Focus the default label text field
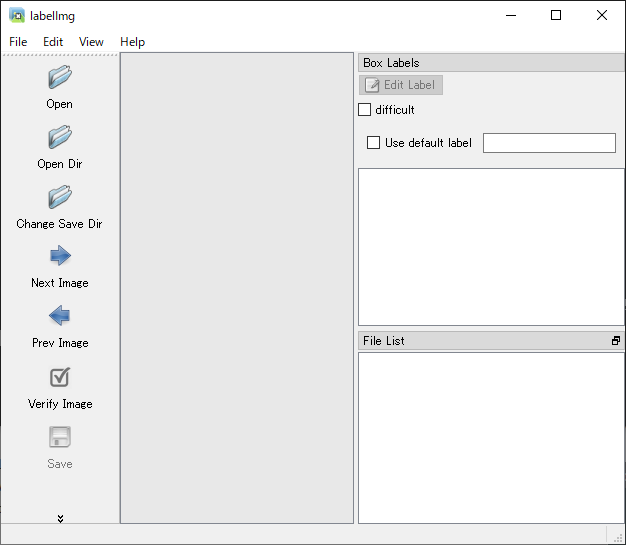 tap(549, 143)
